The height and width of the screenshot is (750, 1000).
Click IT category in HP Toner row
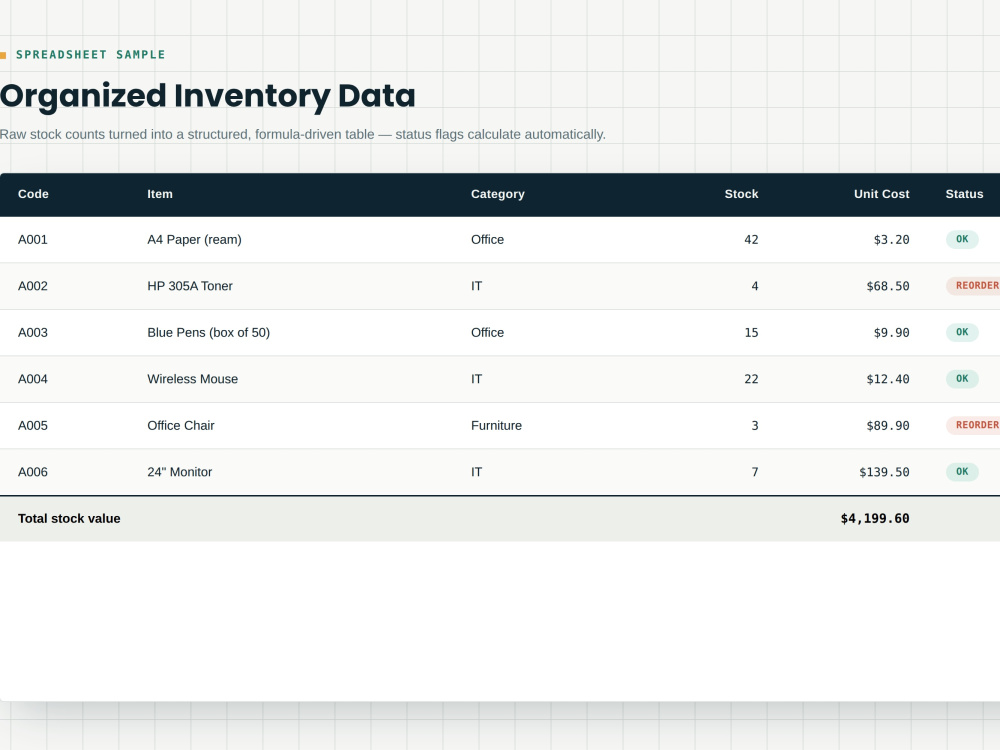coord(476,286)
